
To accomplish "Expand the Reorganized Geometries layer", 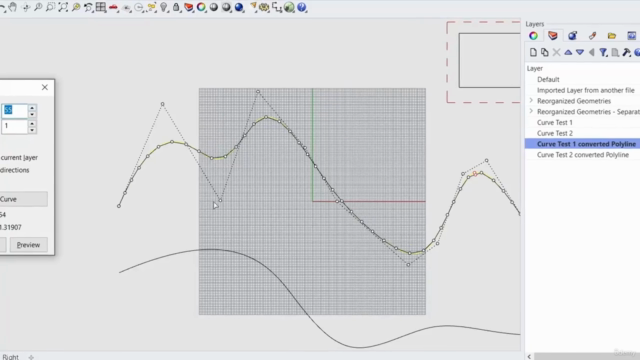I will [531, 100].
